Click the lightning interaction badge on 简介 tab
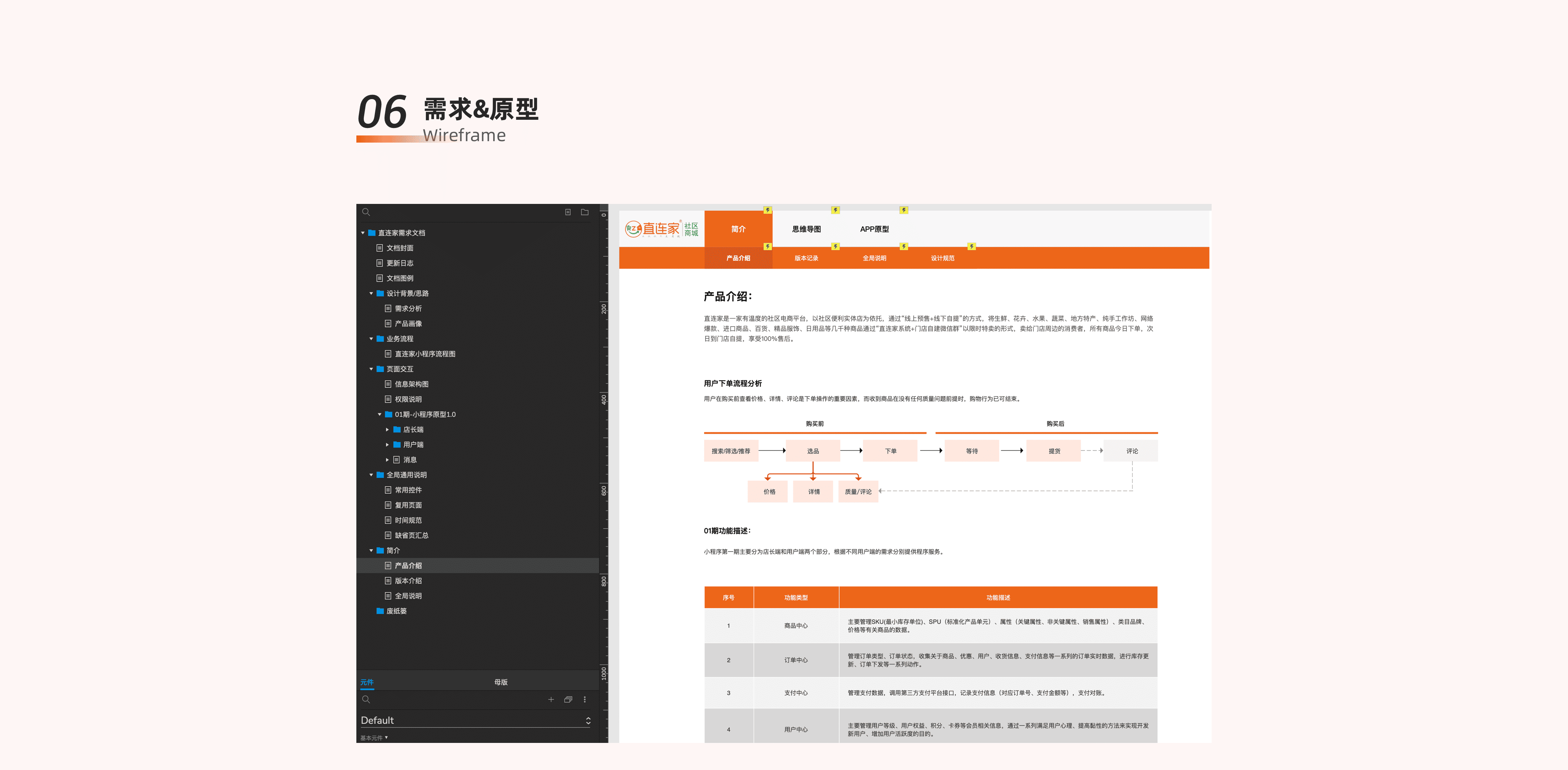This screenshot has width=1568, height=770. 768,210
